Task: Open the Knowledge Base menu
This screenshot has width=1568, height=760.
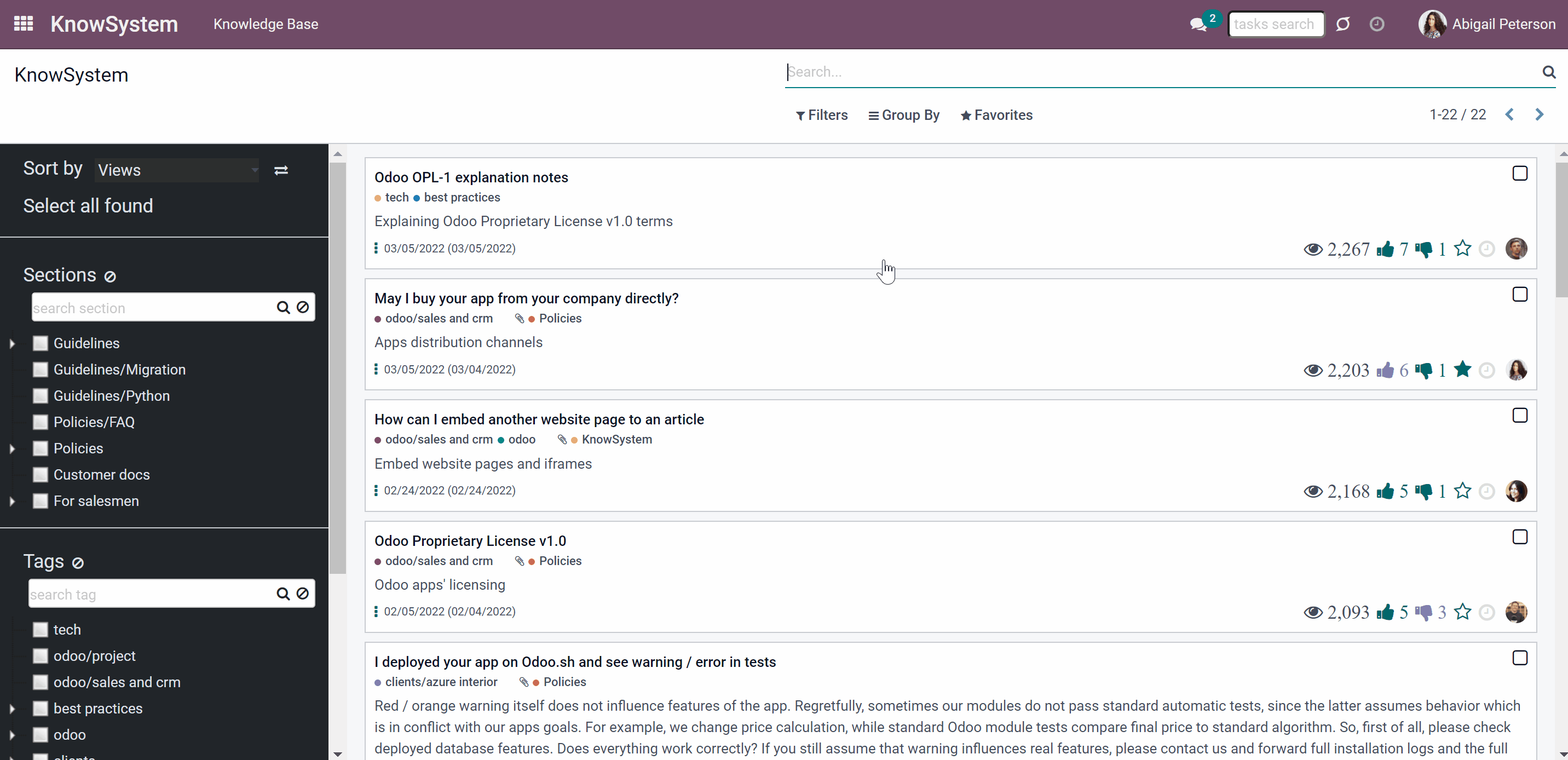Action: (266, 24)
